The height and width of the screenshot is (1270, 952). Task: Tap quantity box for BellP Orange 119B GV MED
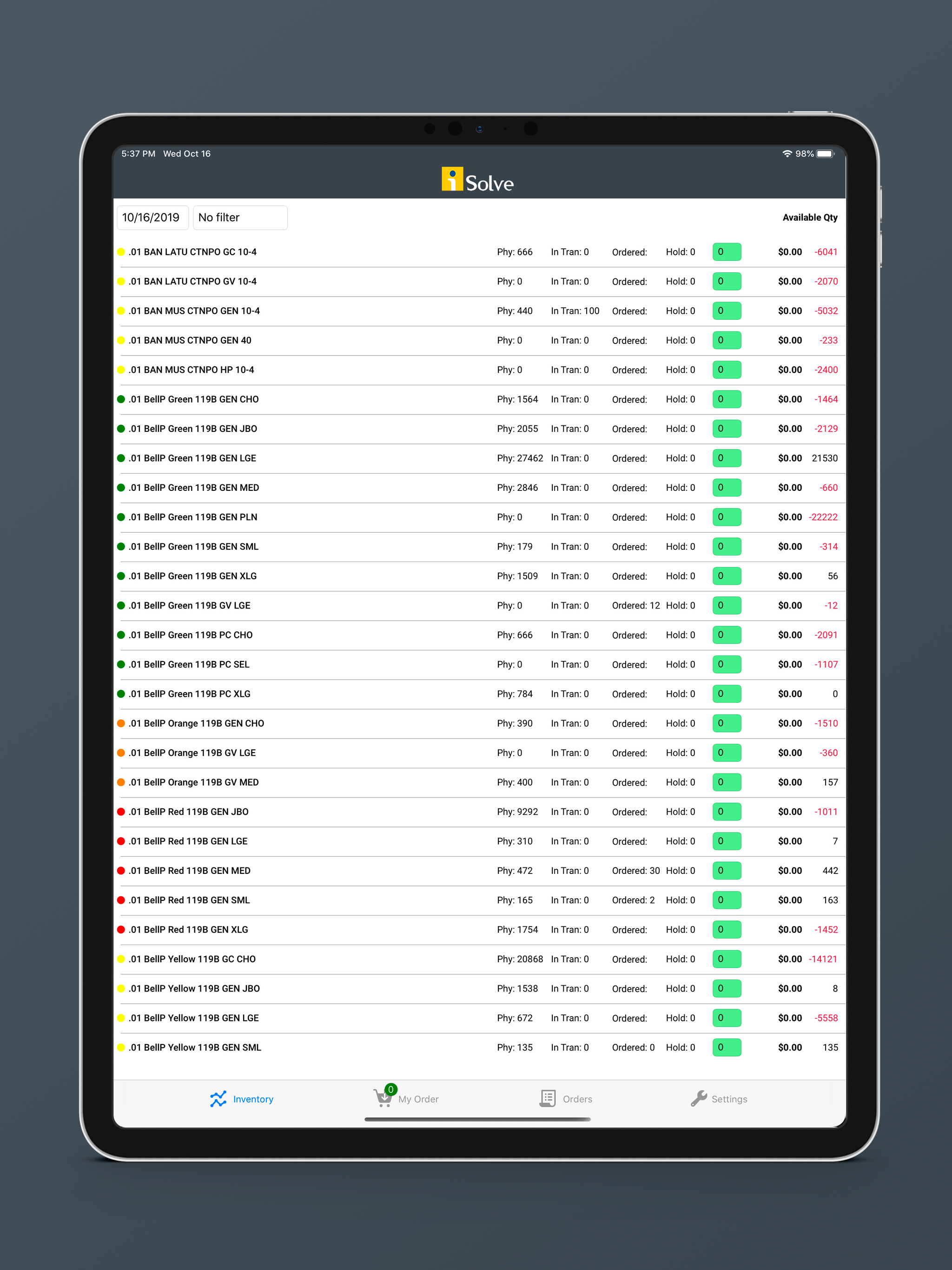click(727, 782)
